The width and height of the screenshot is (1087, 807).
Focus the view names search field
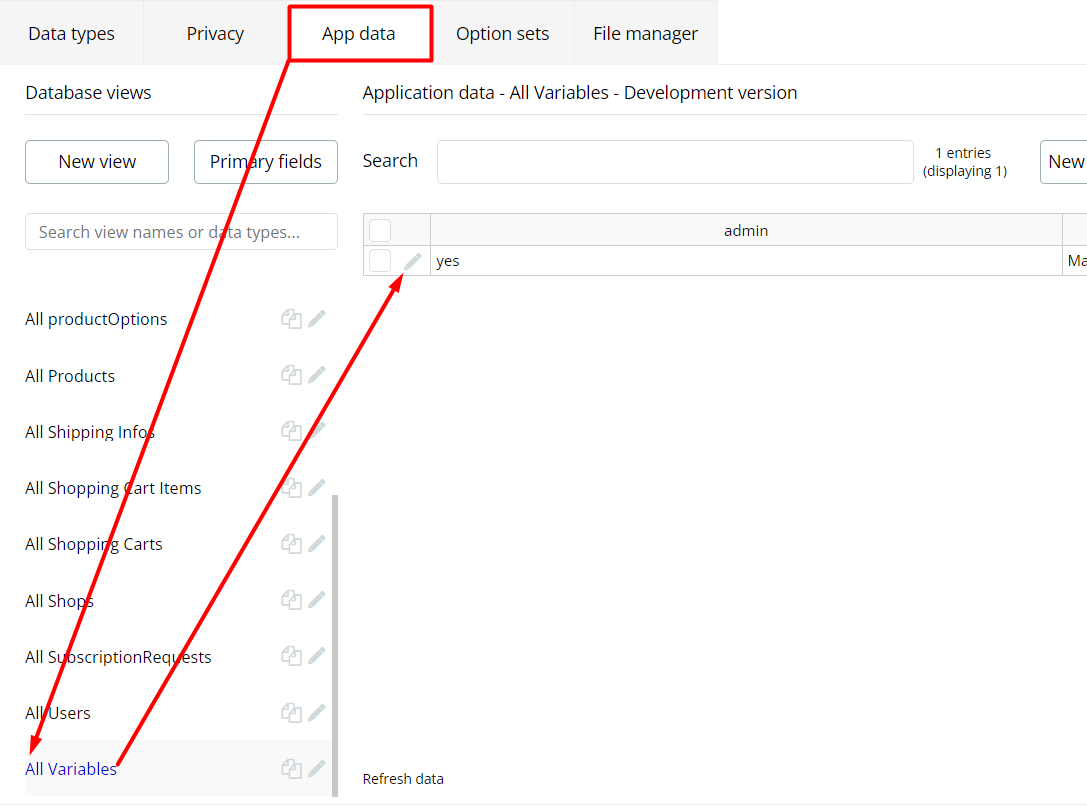coord(181,232)
